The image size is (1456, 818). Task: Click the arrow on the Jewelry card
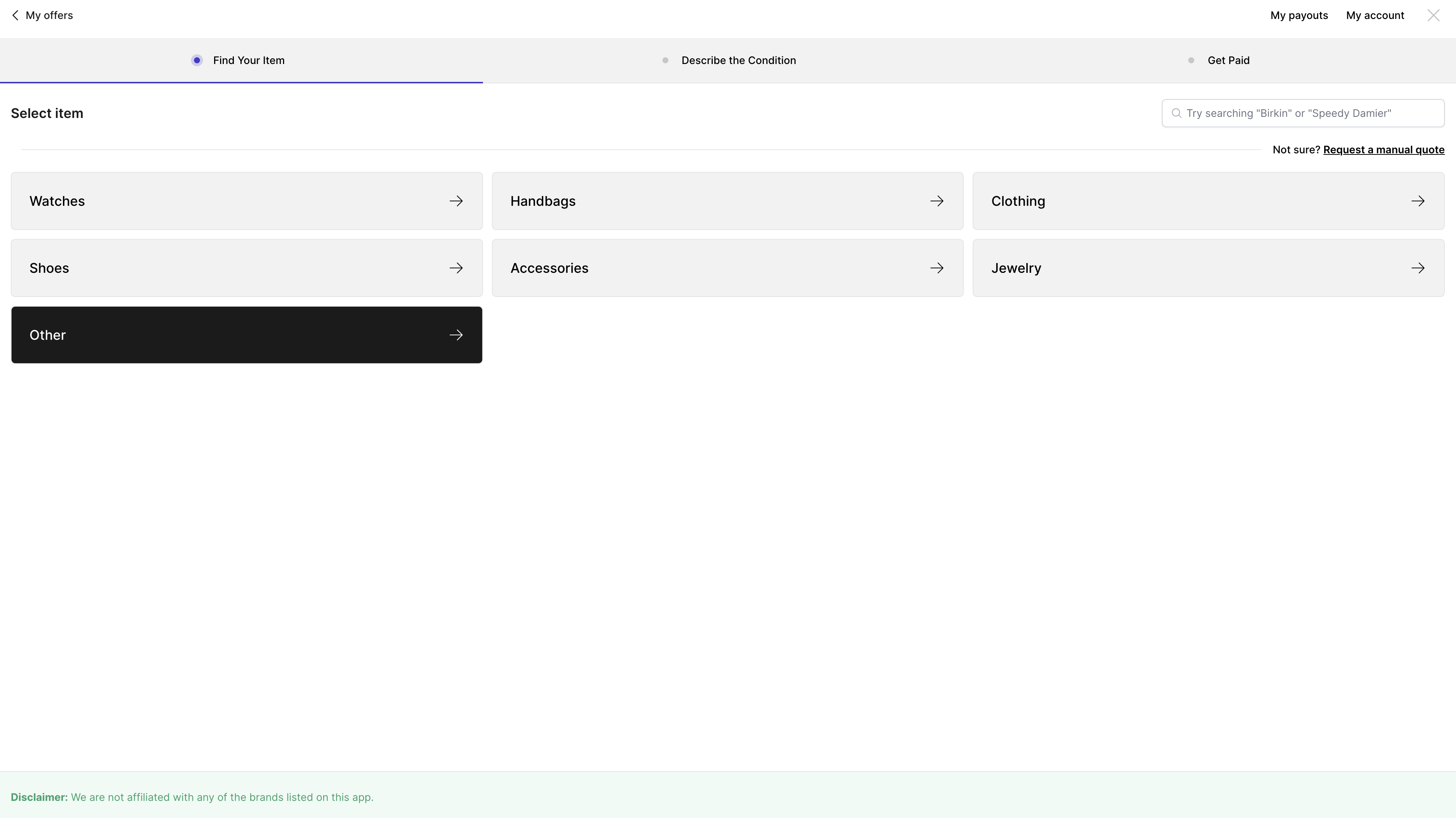click(x=1418, y=268)
